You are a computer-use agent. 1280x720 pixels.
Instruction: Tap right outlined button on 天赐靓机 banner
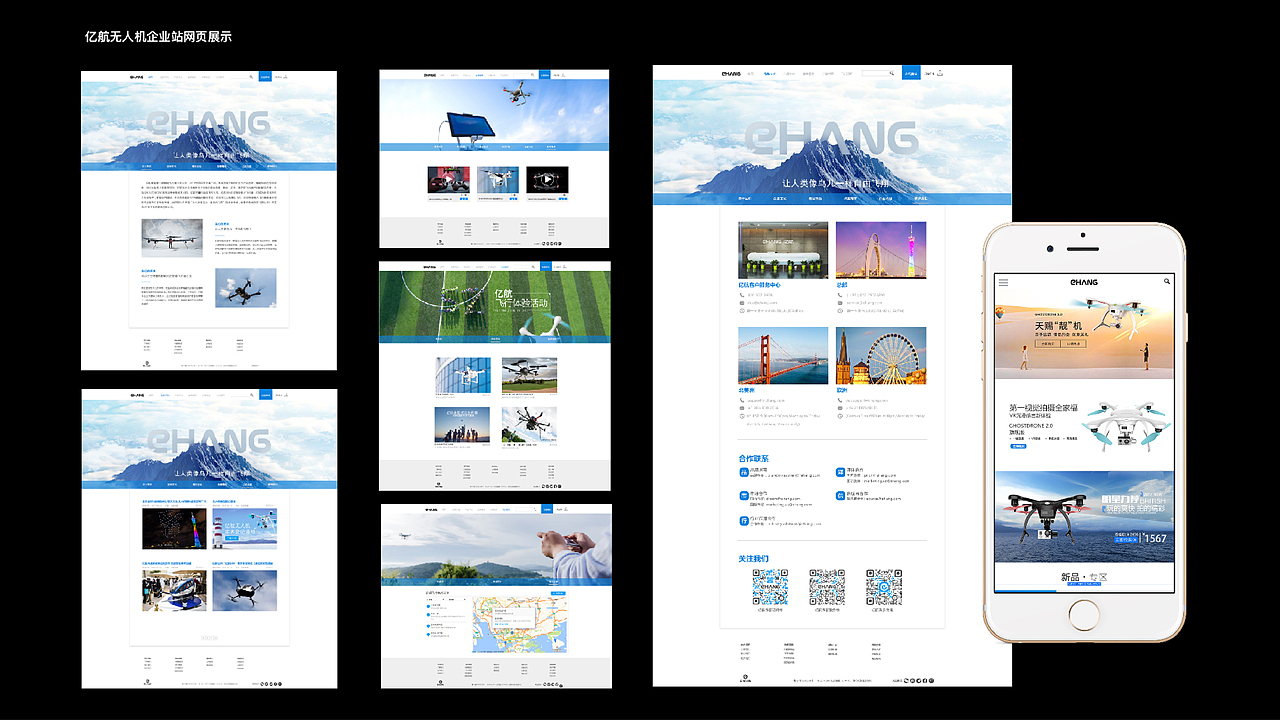(1073, 343)
